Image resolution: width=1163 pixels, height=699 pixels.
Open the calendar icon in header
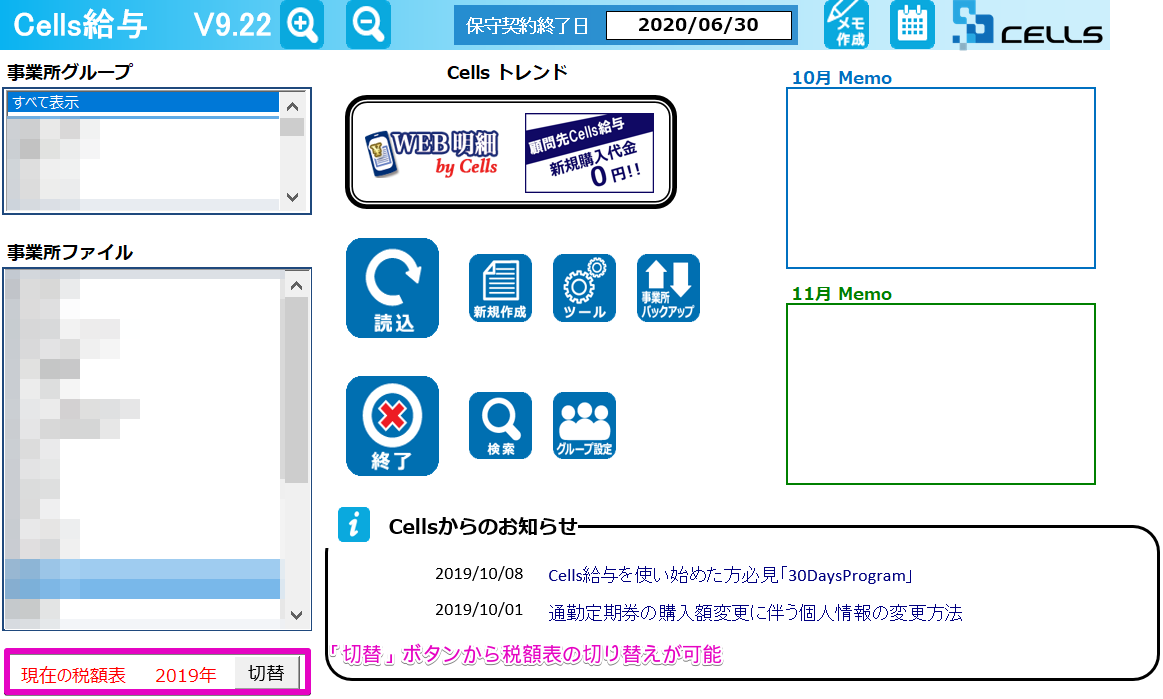point(912,24)
